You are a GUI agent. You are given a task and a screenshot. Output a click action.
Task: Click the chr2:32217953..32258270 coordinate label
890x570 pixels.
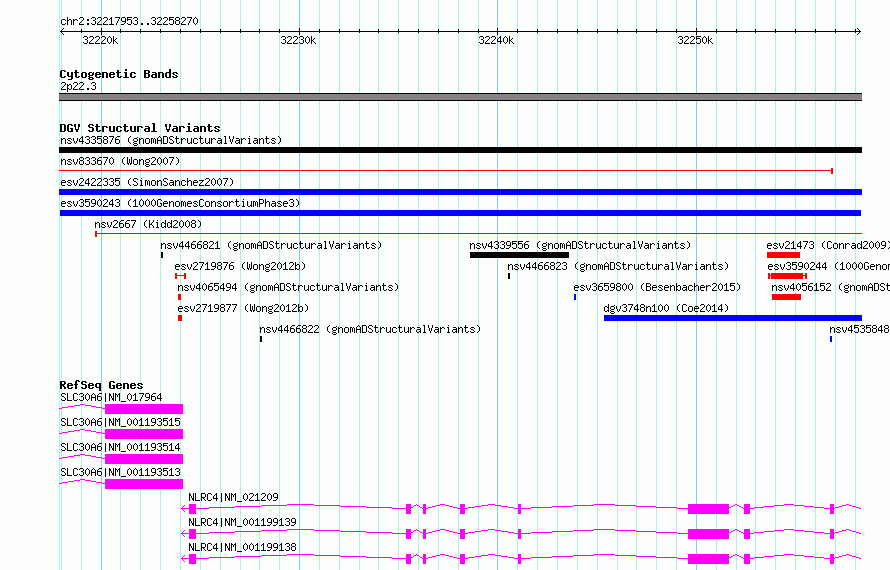(x=129, y=22)
